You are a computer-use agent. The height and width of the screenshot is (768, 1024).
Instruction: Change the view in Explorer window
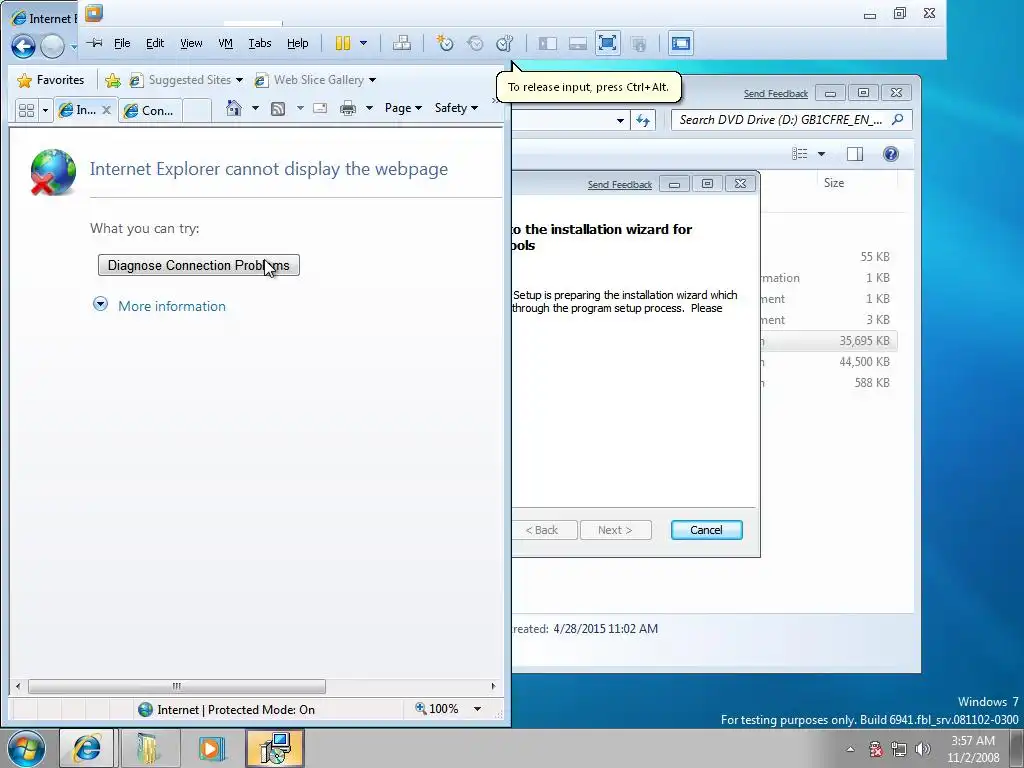(x=799, y=153)
